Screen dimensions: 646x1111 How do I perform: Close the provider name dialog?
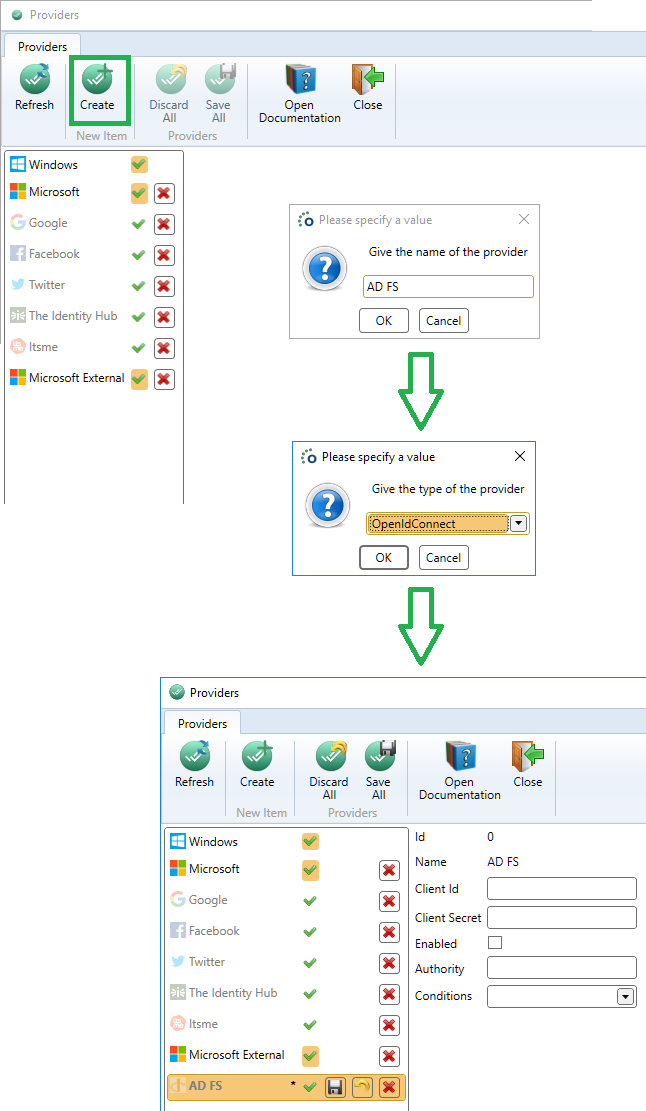click(523, 219)
